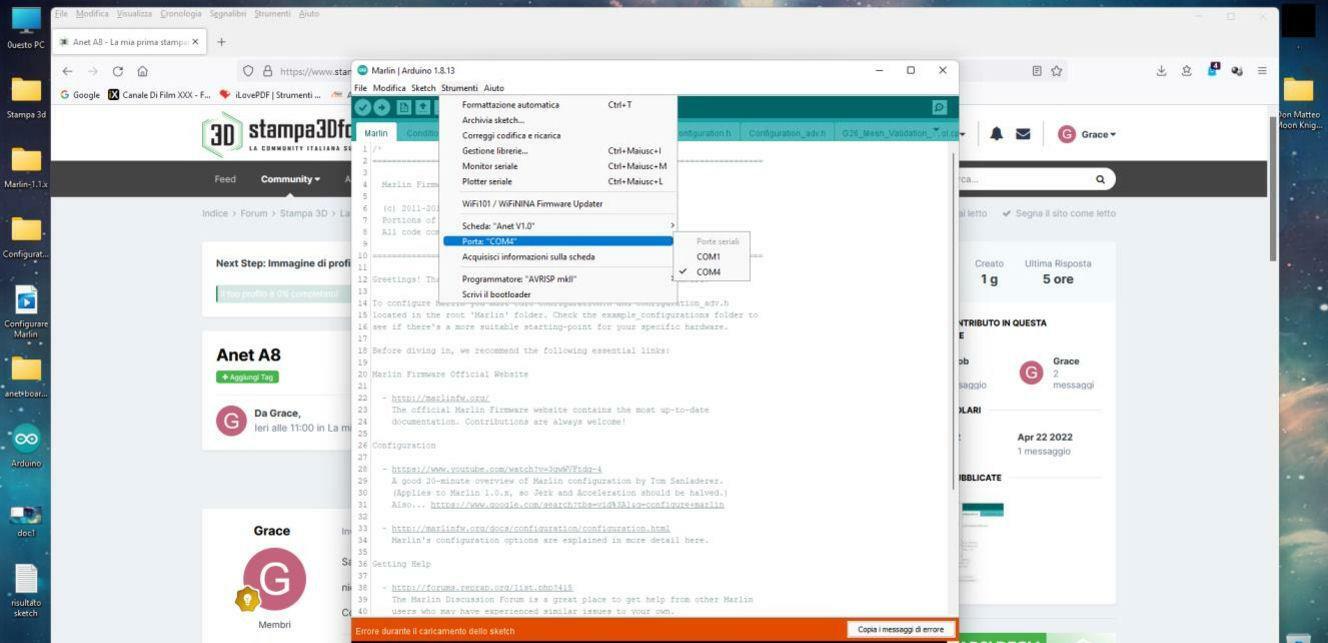Click Firefox home icon
The height and width of the screenshot is (643, 1328).
pos(143,71)
